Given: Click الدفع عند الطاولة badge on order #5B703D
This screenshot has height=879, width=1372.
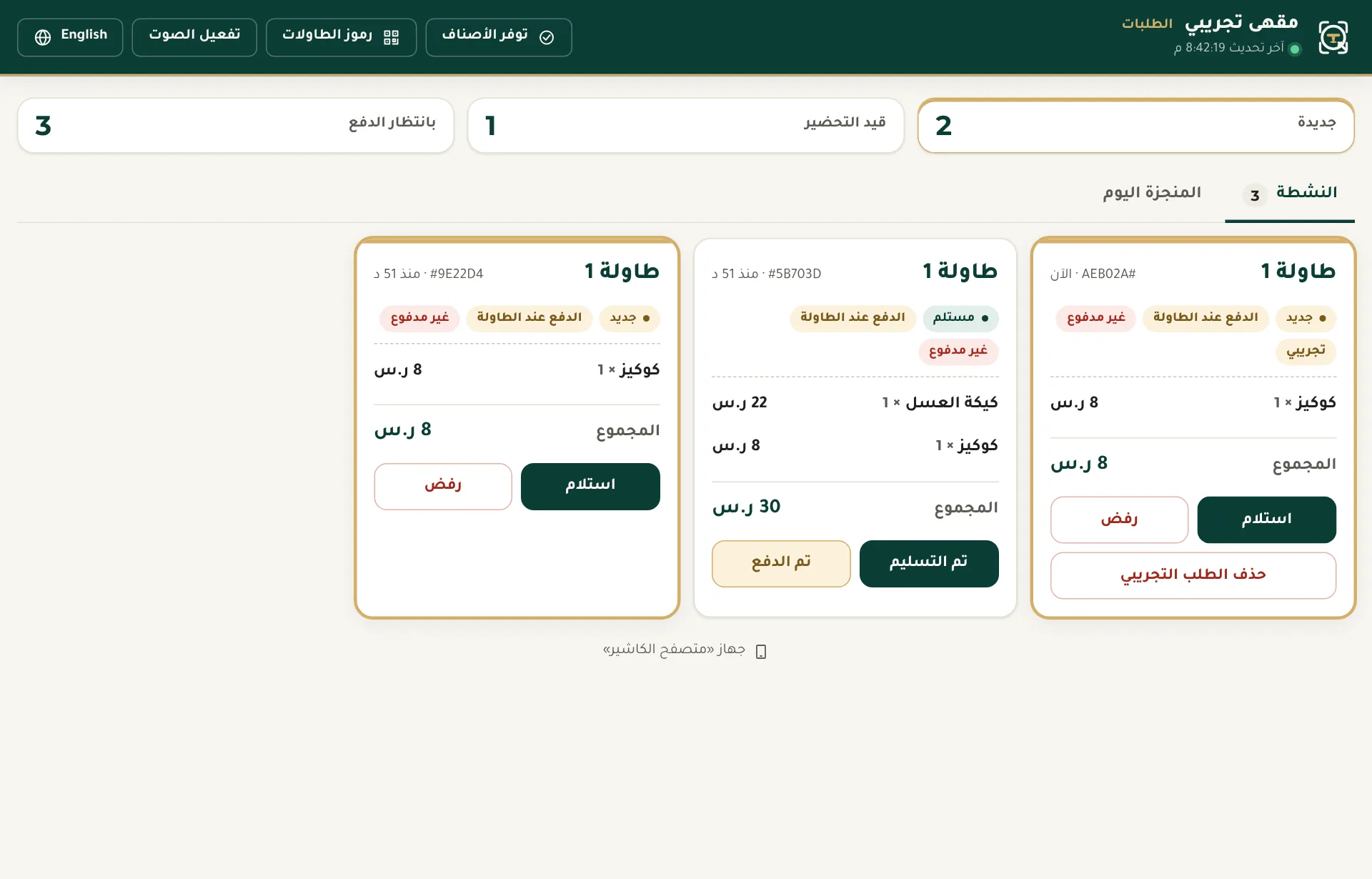Looking at the screenshot, I should pyautogui.click(x=852, y=318).
